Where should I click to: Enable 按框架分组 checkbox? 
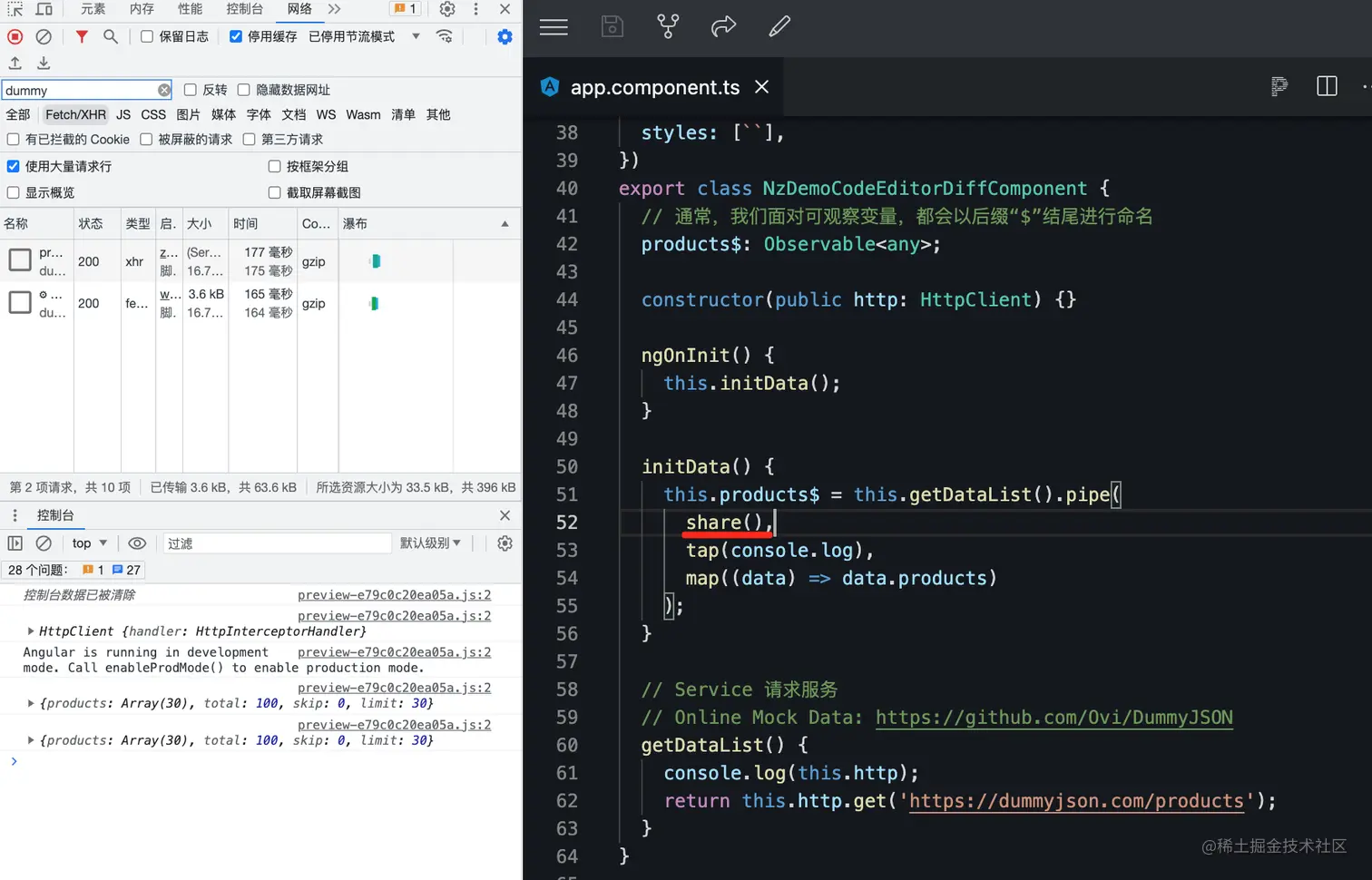click(275, 166)
